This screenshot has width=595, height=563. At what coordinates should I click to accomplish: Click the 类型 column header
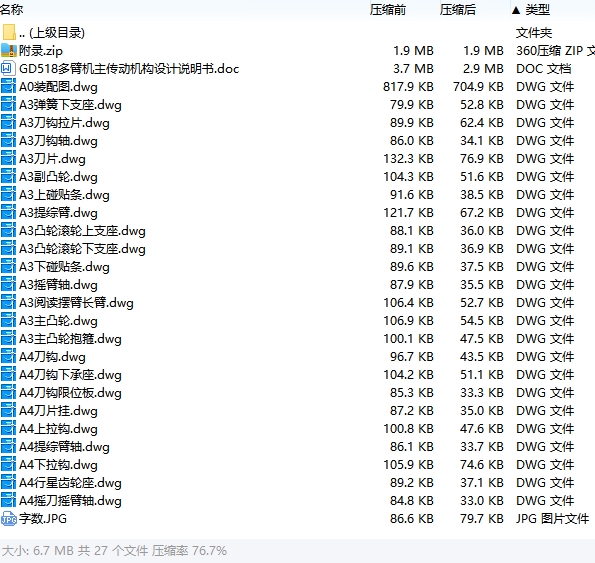click(537, 9)
